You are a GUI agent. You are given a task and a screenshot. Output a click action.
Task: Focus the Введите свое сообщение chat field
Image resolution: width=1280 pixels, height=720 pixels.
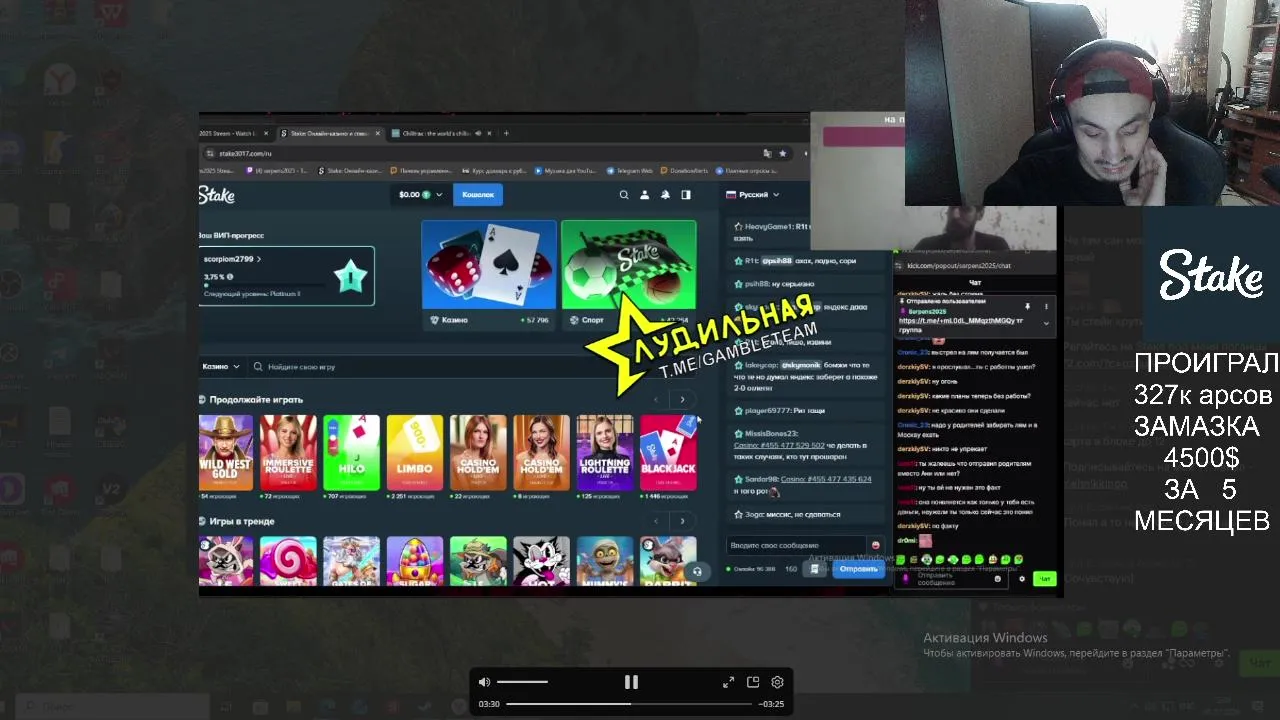coord(797,545)
